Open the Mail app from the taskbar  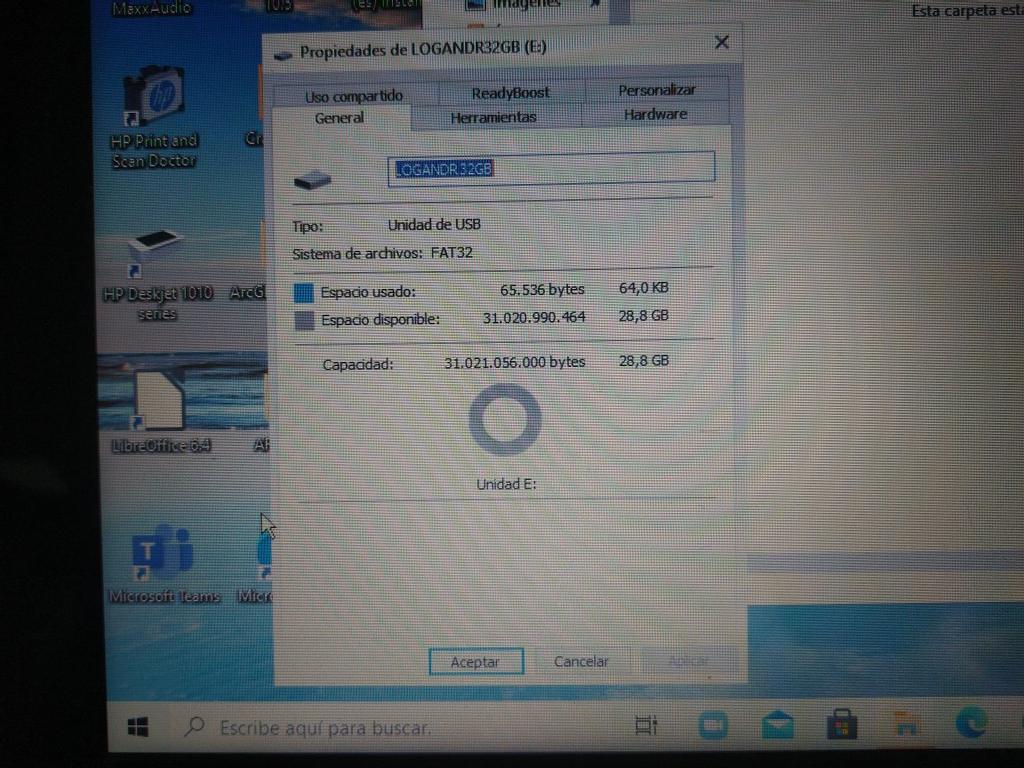click(x=778, y=725)
